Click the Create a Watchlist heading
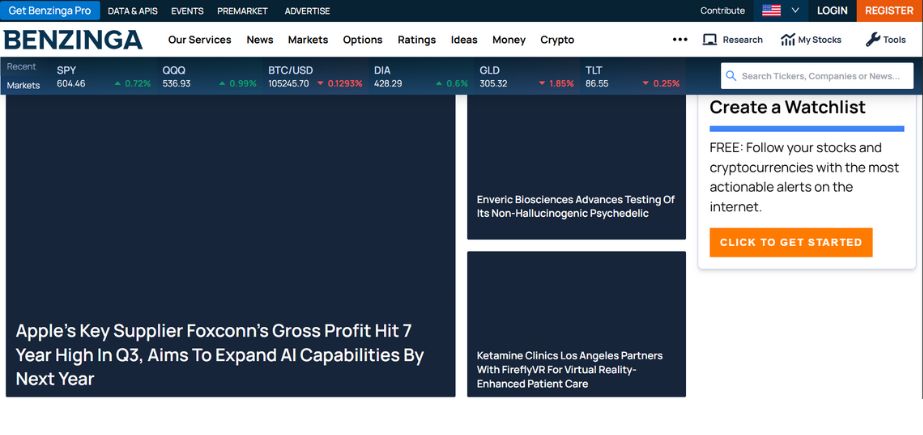Viewport: 923px width, 435px height. (788, 107)
